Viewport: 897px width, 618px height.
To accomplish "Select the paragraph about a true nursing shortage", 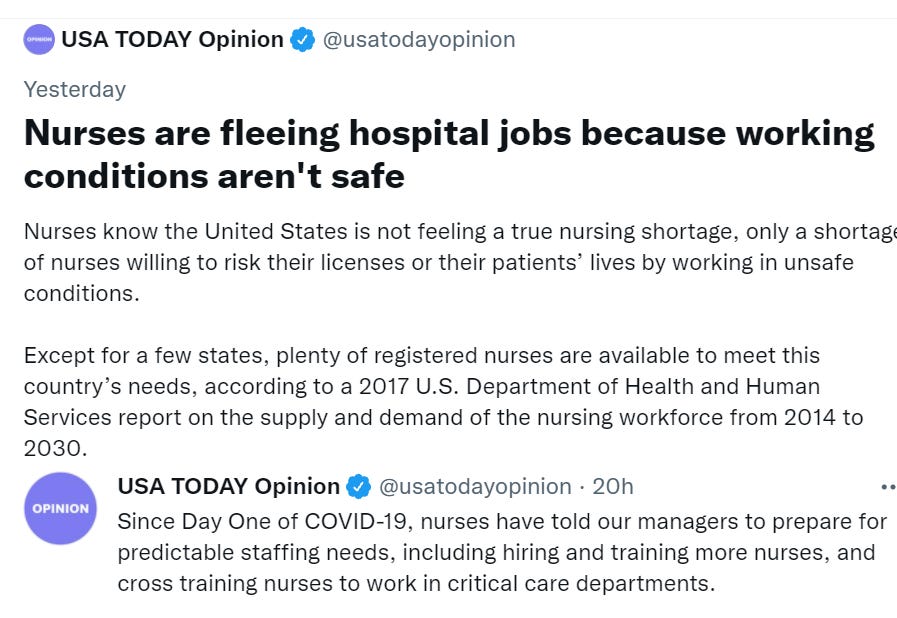I will 460,262.
